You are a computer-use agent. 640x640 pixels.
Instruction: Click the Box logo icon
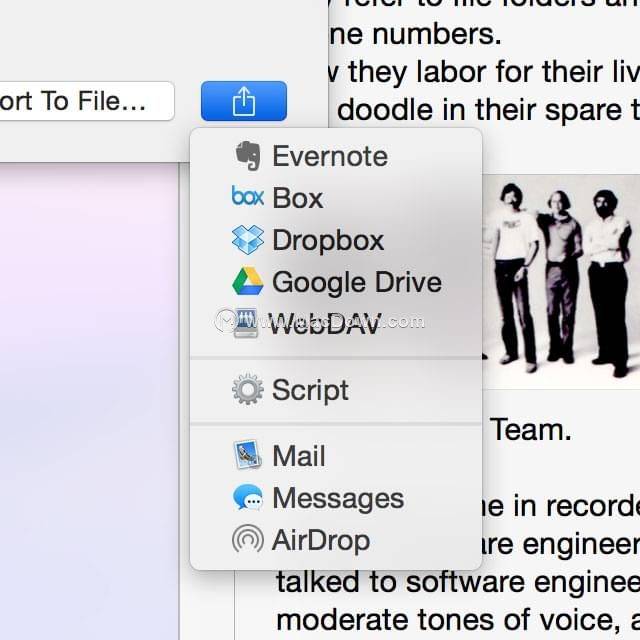pos(247,197)
